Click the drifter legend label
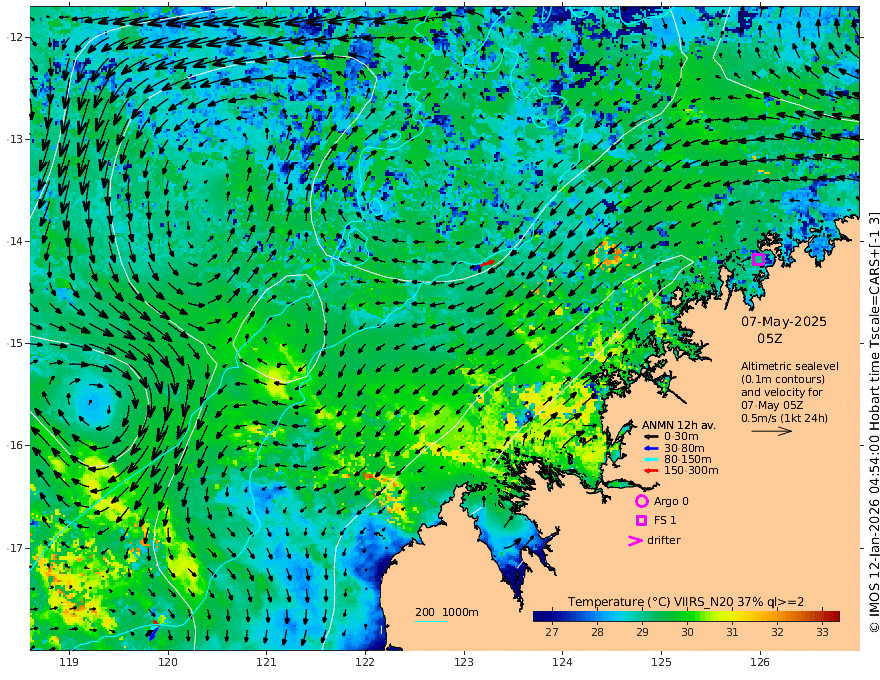The width and height of the screenshot is (880, 680). click(x=664, y=540)
